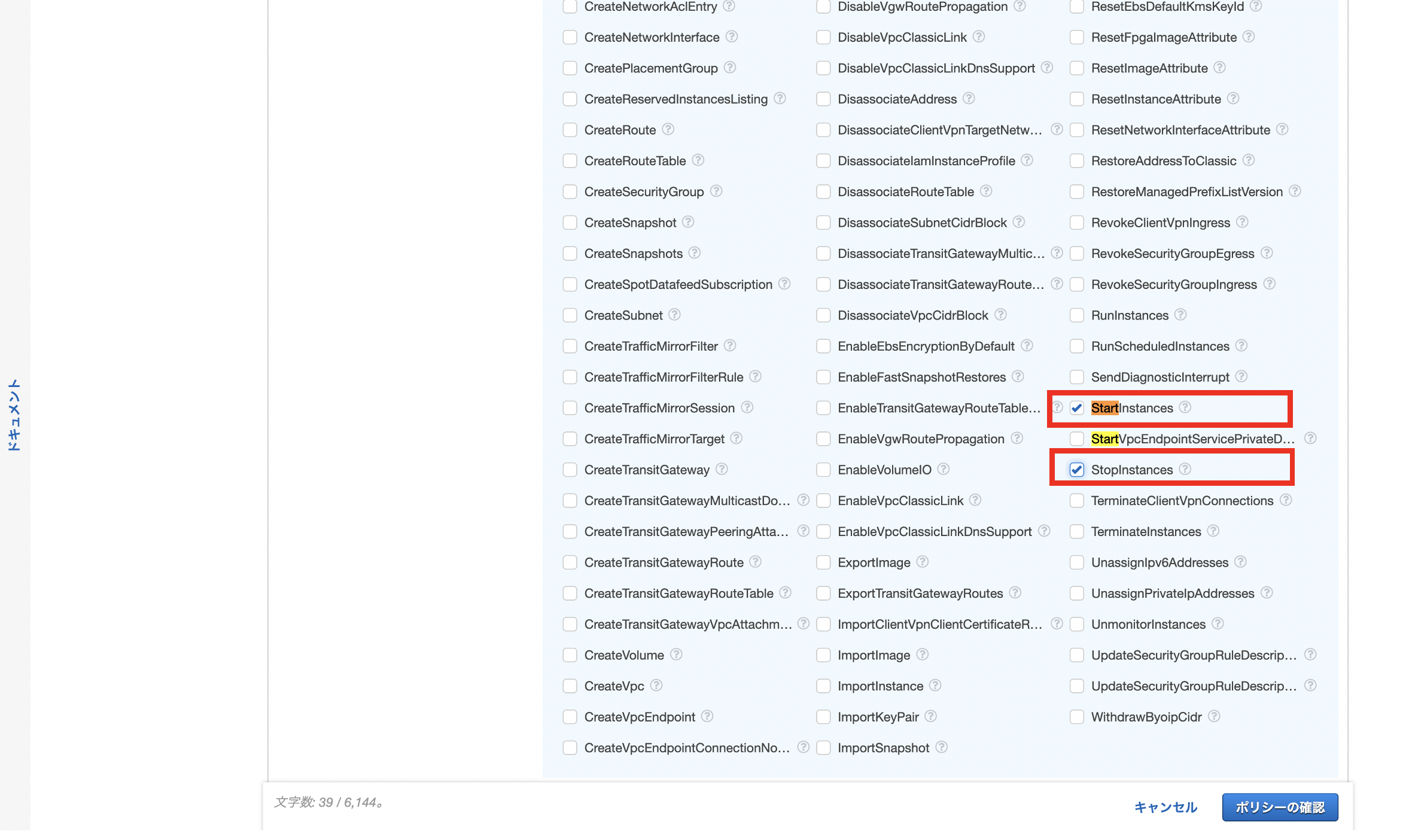Click help icon next to CreateVpc
Screen dimensions: 1406x840
click(656, 685)
